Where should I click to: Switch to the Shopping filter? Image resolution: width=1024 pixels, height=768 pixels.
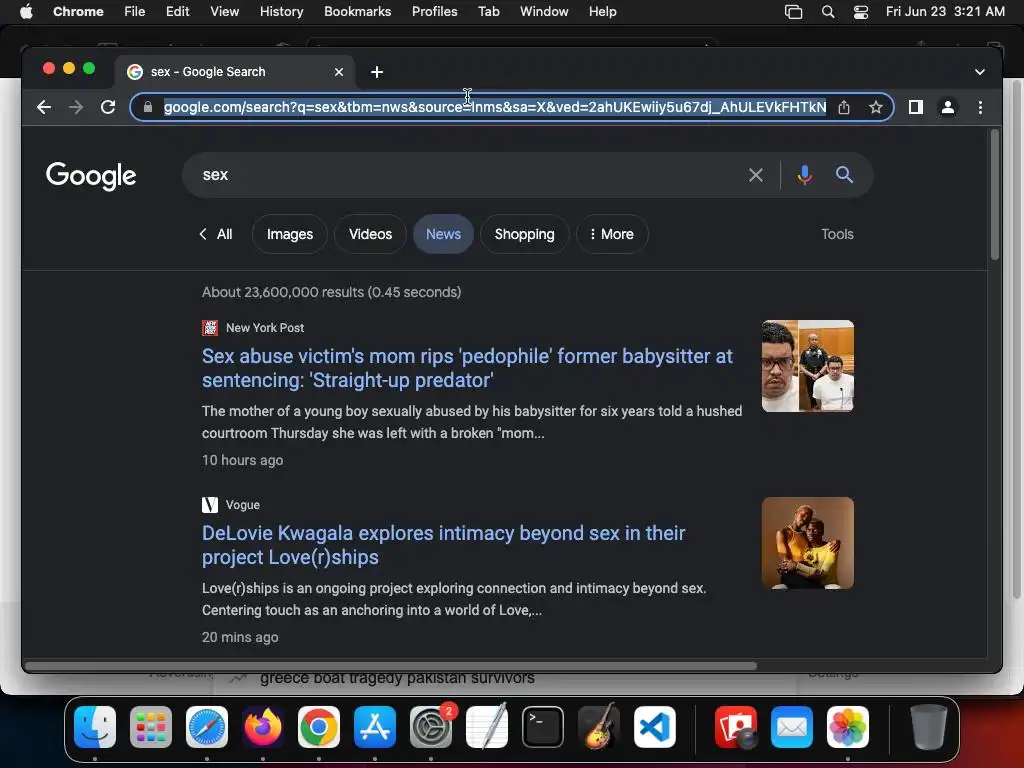524,234
